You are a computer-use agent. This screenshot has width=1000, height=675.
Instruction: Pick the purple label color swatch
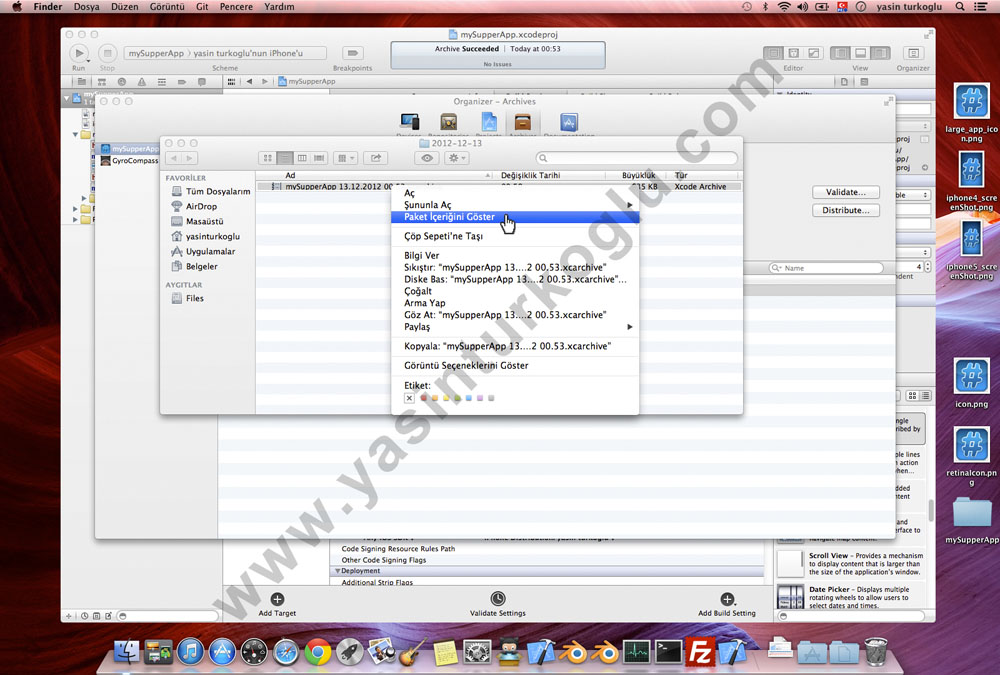[x=480, y=398]
